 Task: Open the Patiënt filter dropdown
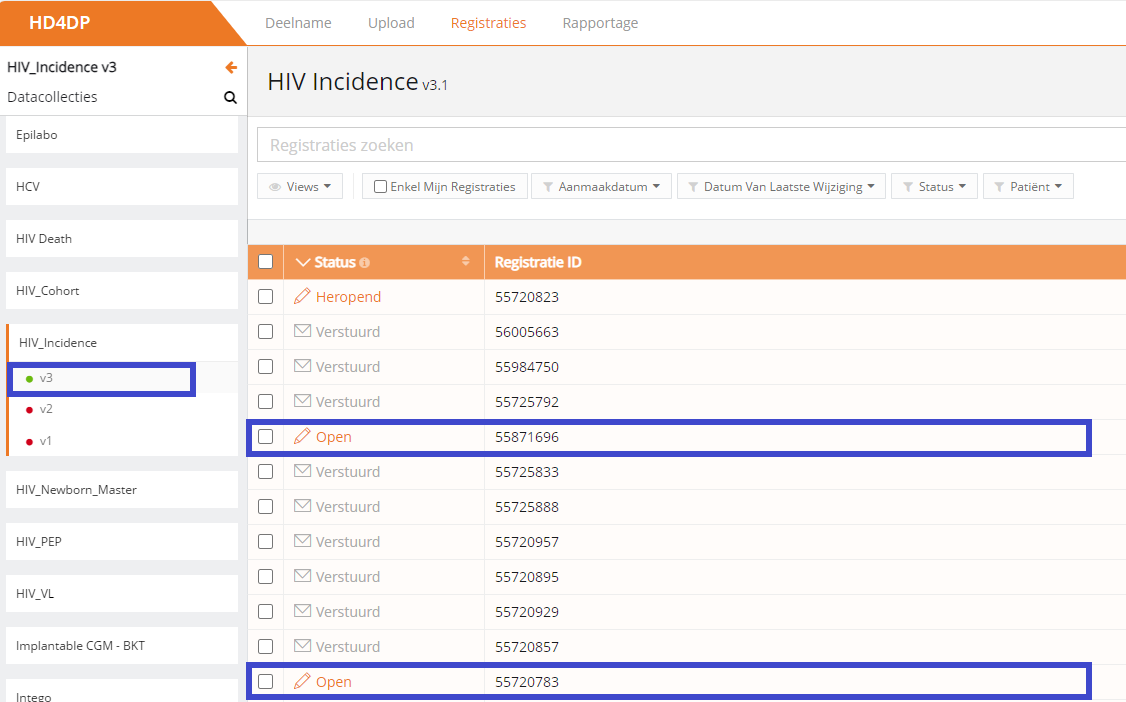click(x=1028, y=187)
